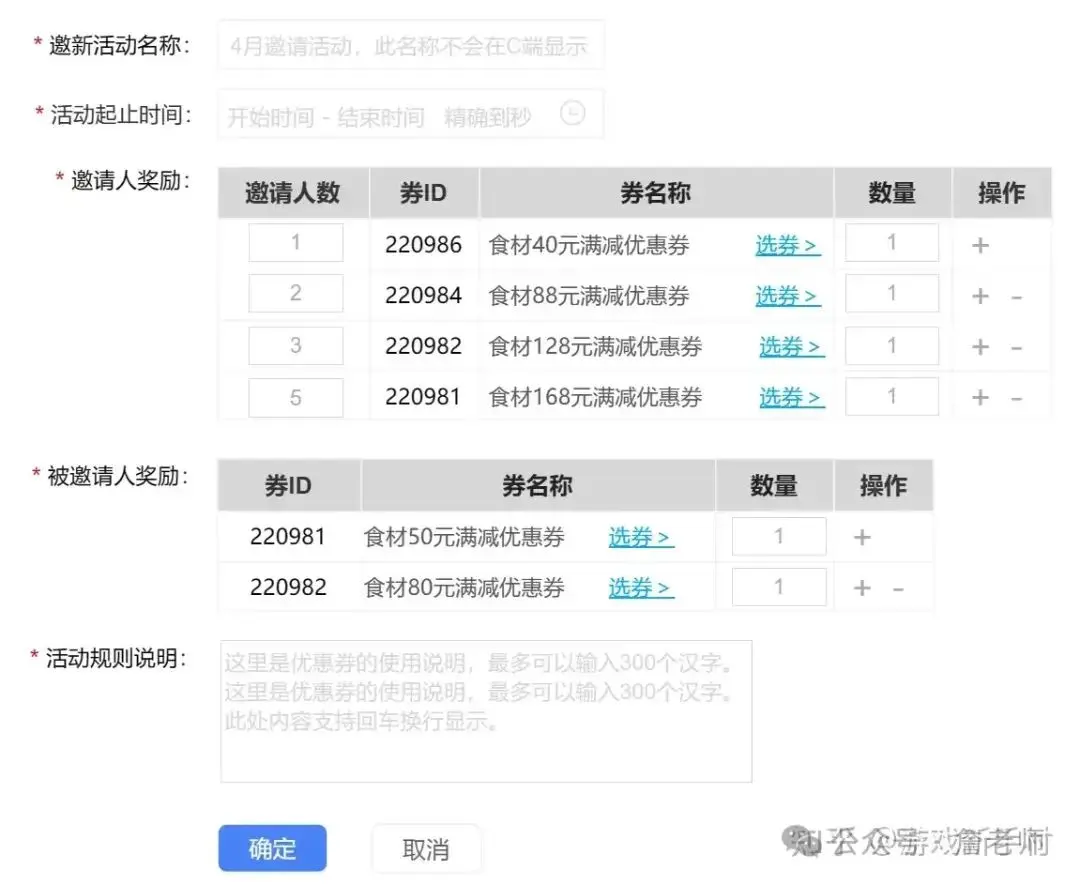Click the 确定 confirm button
1080x885 pixels.
click(x=272, y=847)
